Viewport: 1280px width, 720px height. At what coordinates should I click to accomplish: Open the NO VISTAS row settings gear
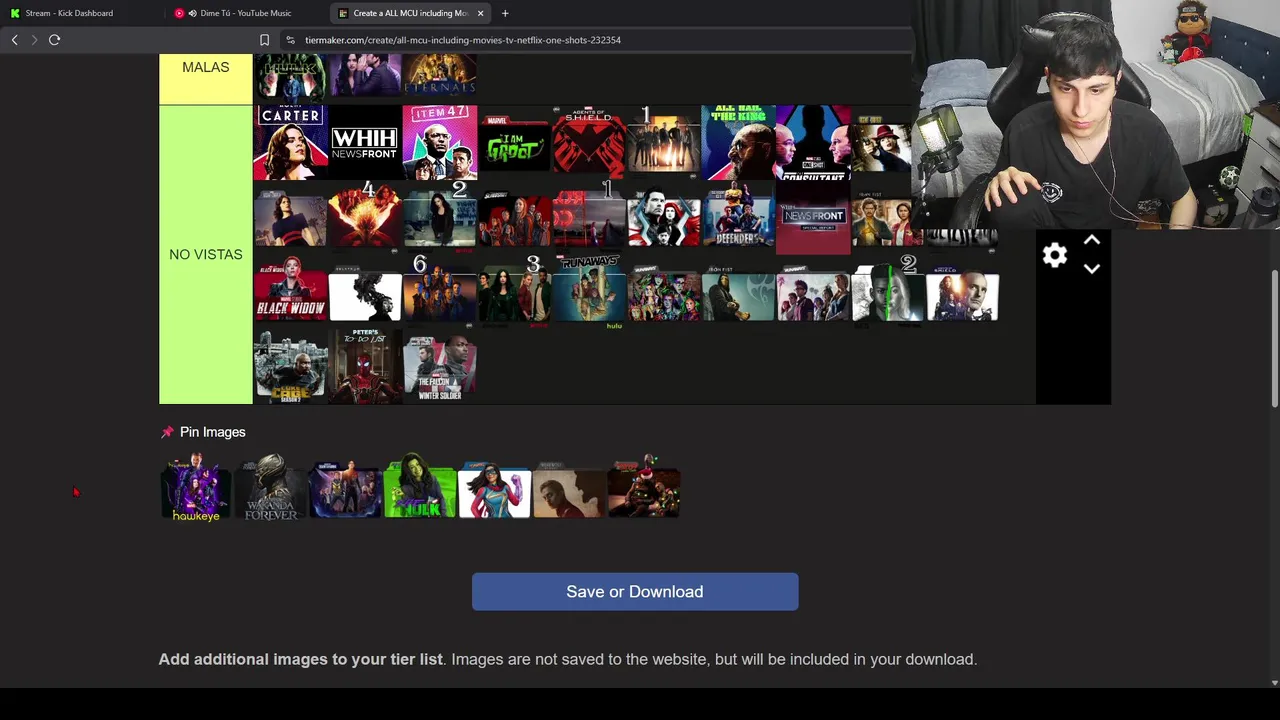tap(1055, 255)
